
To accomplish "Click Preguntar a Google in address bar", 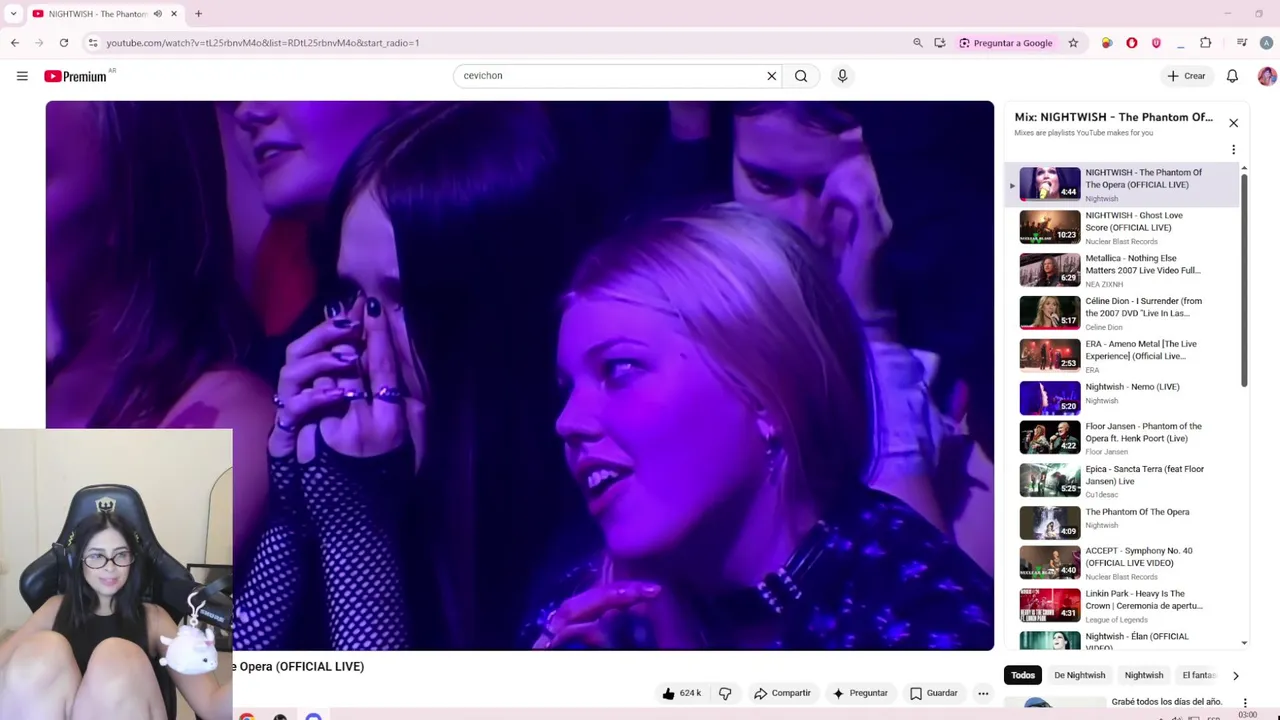I will tap(1005, 43).
